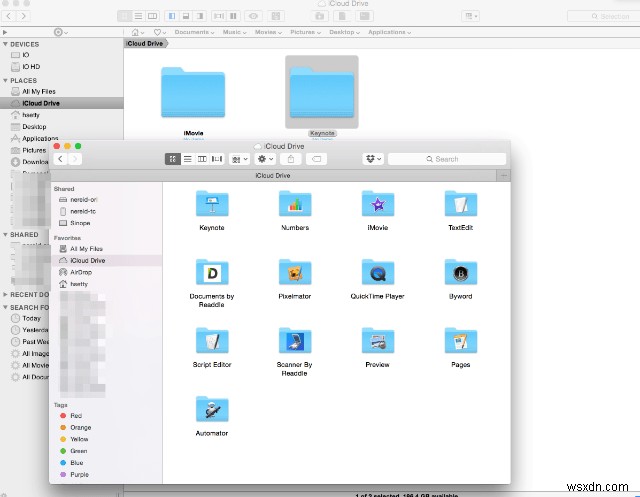Open the Byword folder
Screen dimensions: 640x497
[x=460, y=274]
